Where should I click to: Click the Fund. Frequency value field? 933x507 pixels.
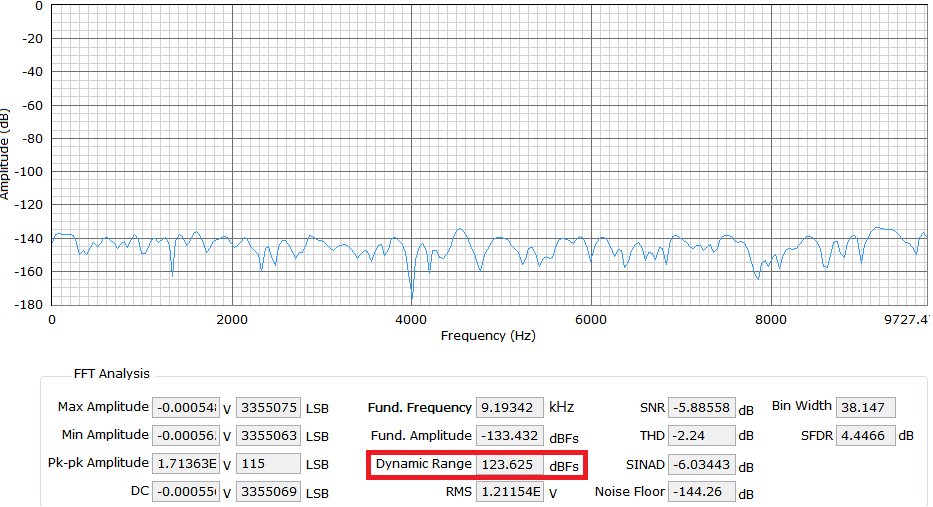[x=510, y=408]
